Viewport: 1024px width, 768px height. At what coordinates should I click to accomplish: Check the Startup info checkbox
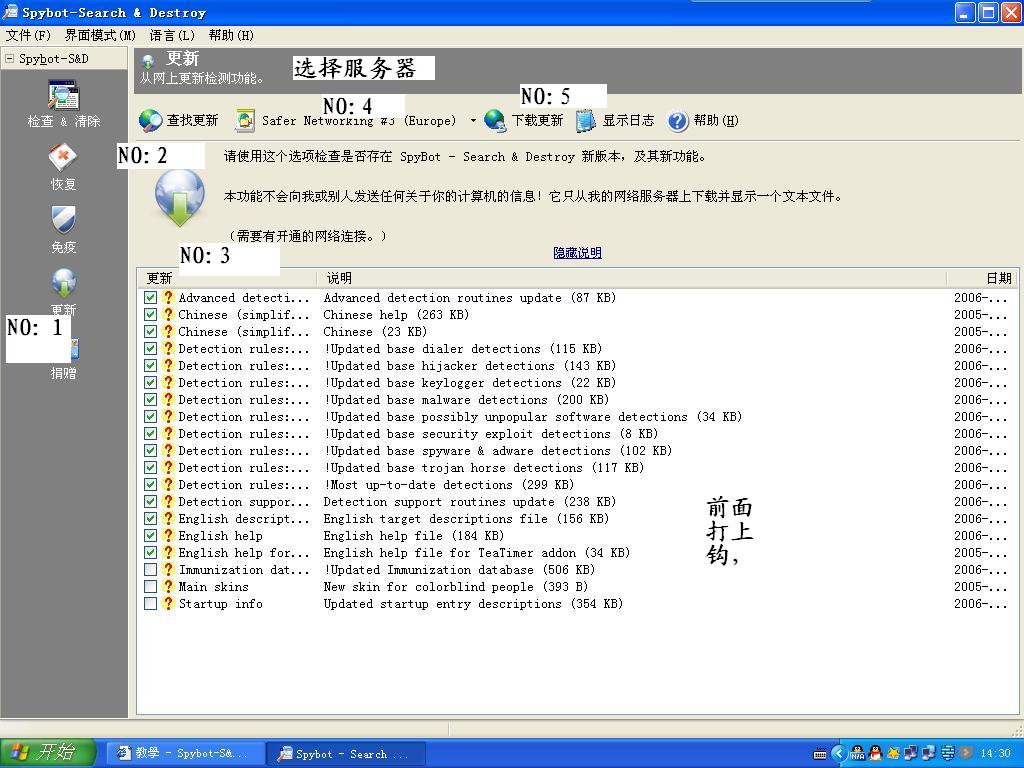(150, 603)
